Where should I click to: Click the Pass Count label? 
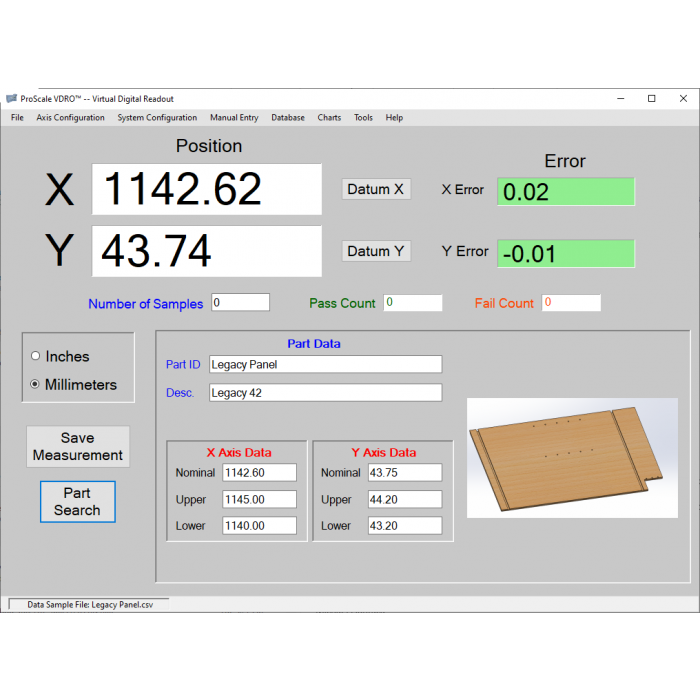[342, 304]
